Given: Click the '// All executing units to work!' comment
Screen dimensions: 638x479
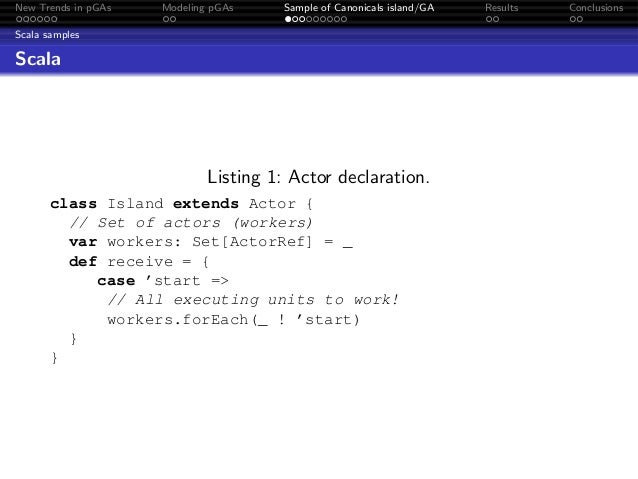Looking at the screenshot, I should (x=253, y=300).
